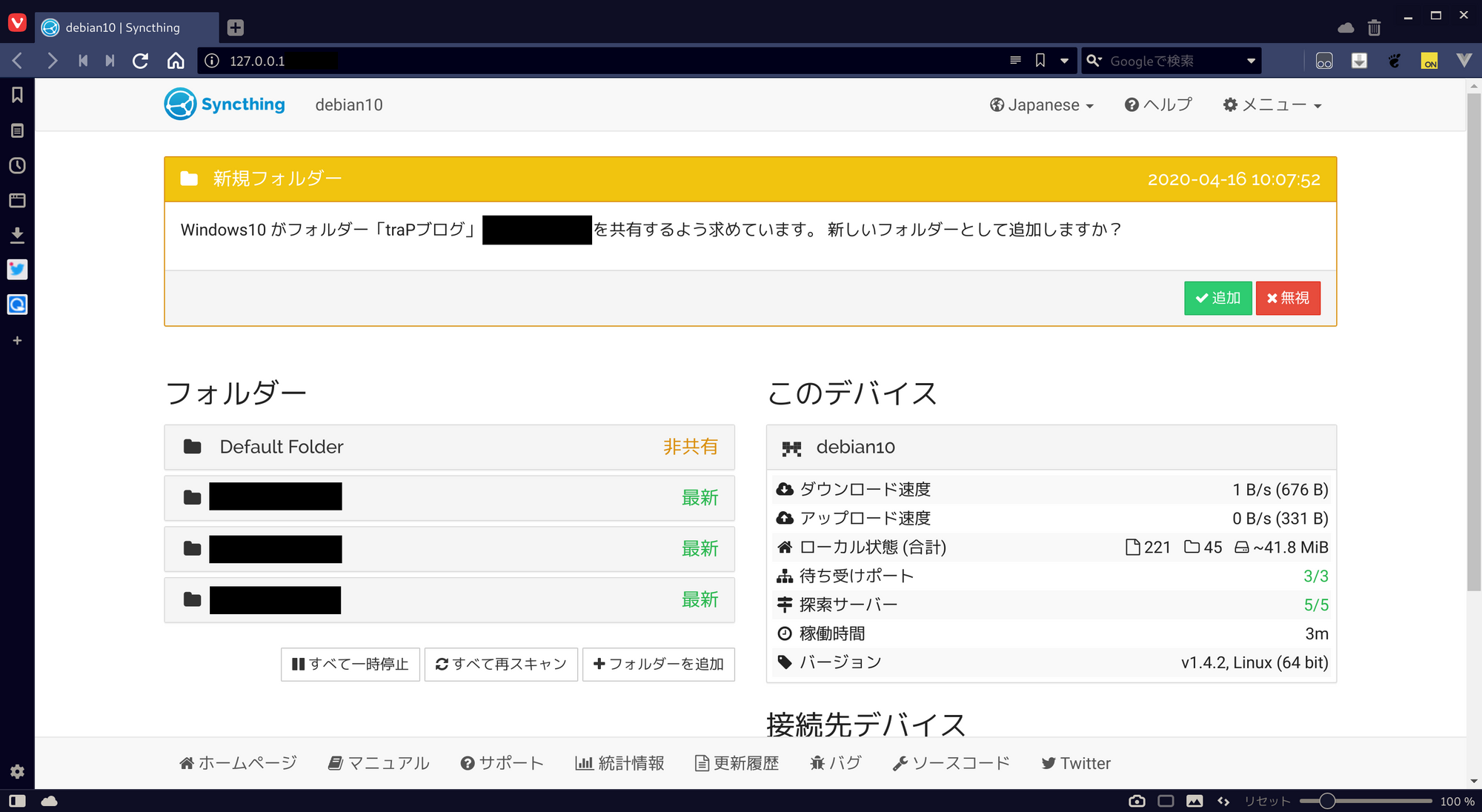
Task: Open the メニュー dropdown
Action: point(1272,104)
